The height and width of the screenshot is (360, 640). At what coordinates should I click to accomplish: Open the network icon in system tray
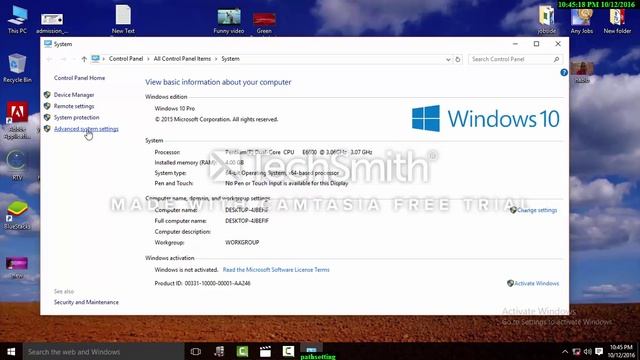tap(576, 351)
